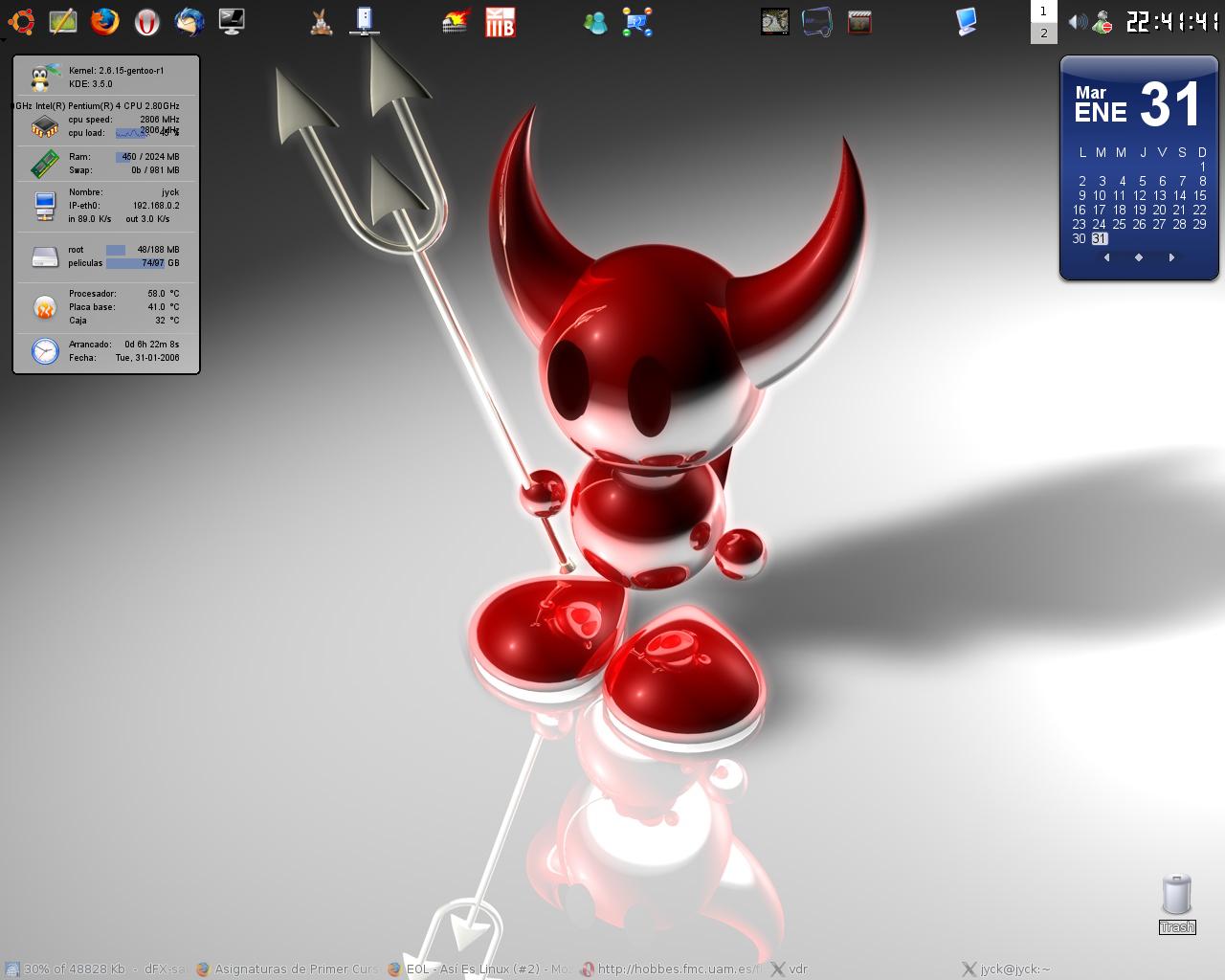
Task: Open Thunderbird mail client
Action: point(189,21)
